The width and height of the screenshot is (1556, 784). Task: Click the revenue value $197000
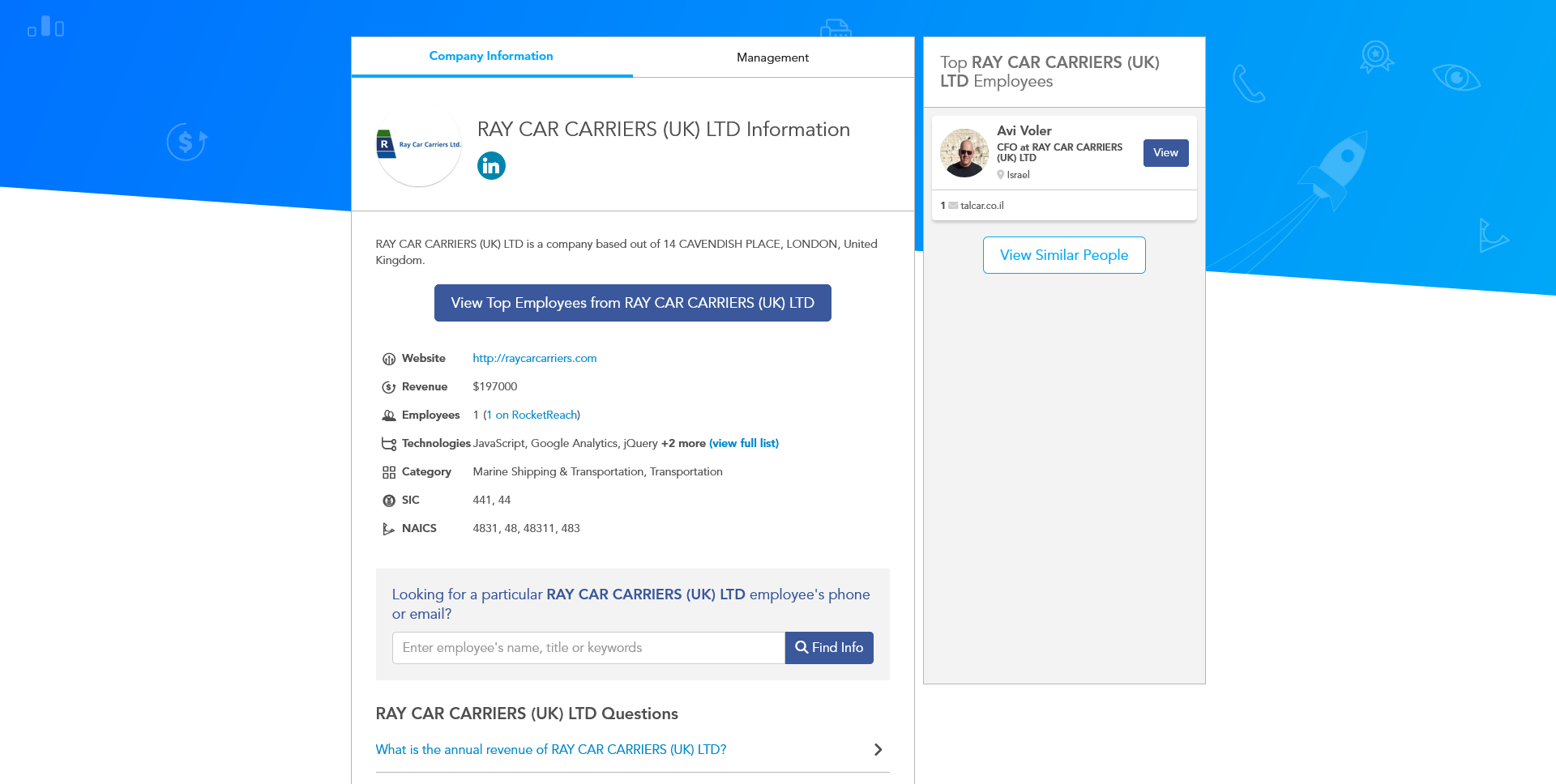[495, 386]
